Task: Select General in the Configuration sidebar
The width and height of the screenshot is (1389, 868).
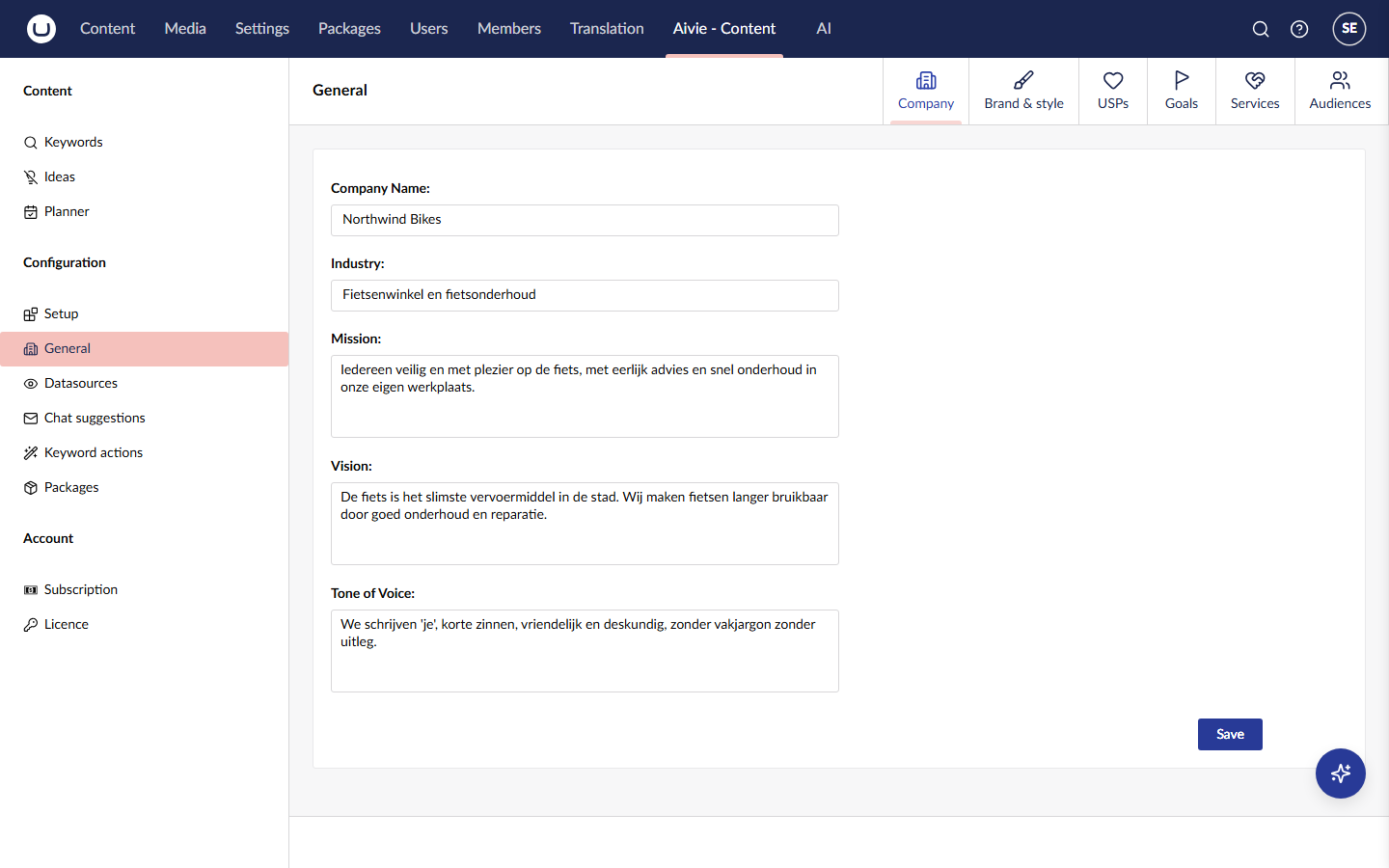Action: (x=145, y=349)
